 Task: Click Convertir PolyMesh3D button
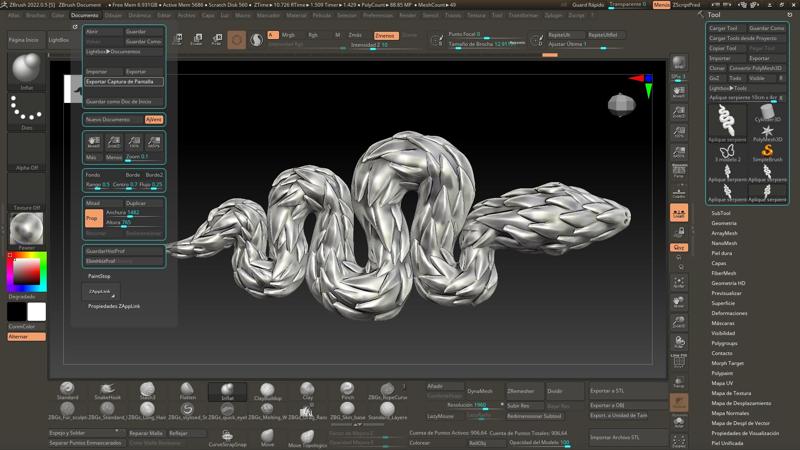(758, 68)
